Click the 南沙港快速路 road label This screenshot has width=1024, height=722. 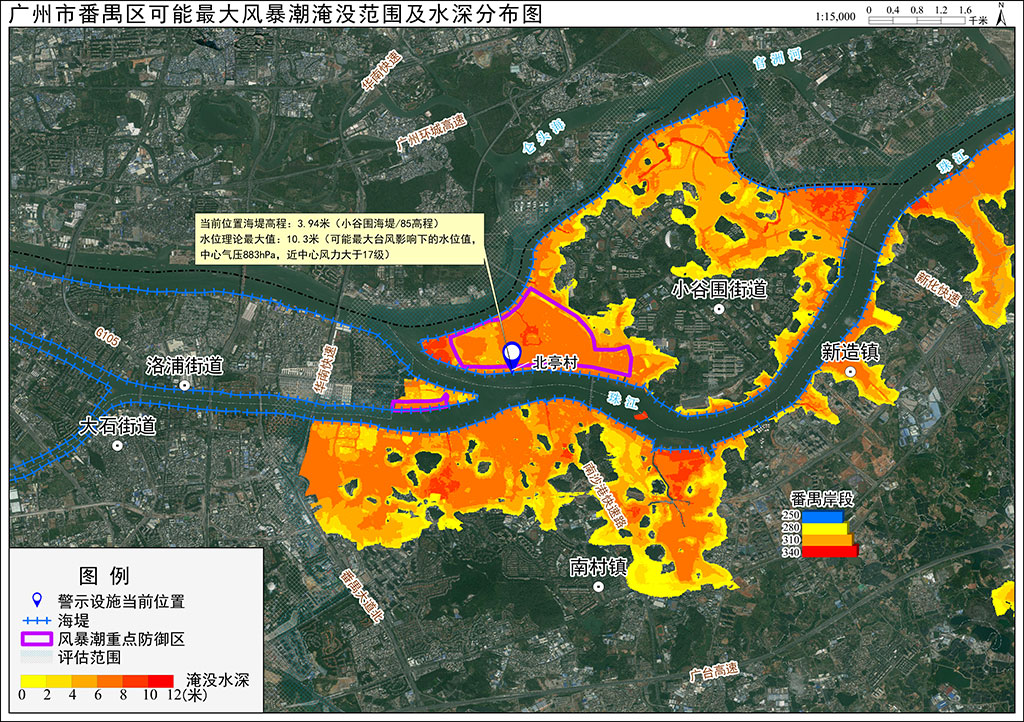[605, 495]
